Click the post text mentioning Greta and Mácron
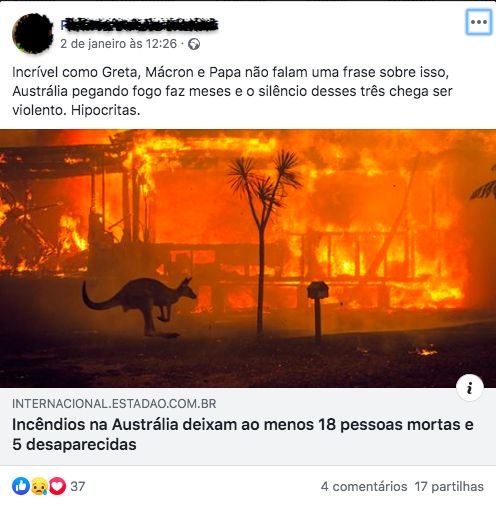Screen dimensions: 496x506 (232, 91)
